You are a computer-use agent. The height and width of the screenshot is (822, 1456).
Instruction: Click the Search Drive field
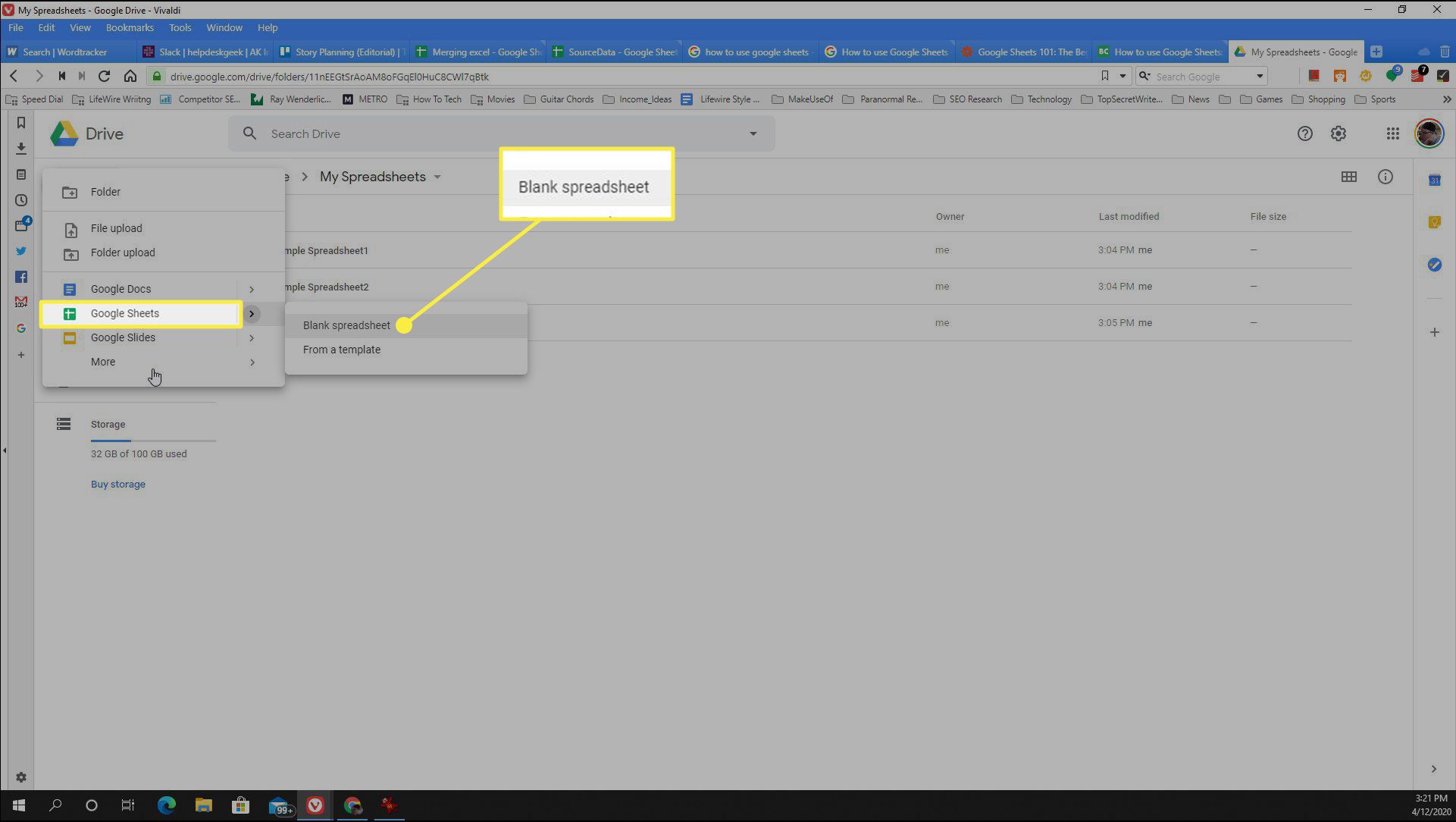502,133
